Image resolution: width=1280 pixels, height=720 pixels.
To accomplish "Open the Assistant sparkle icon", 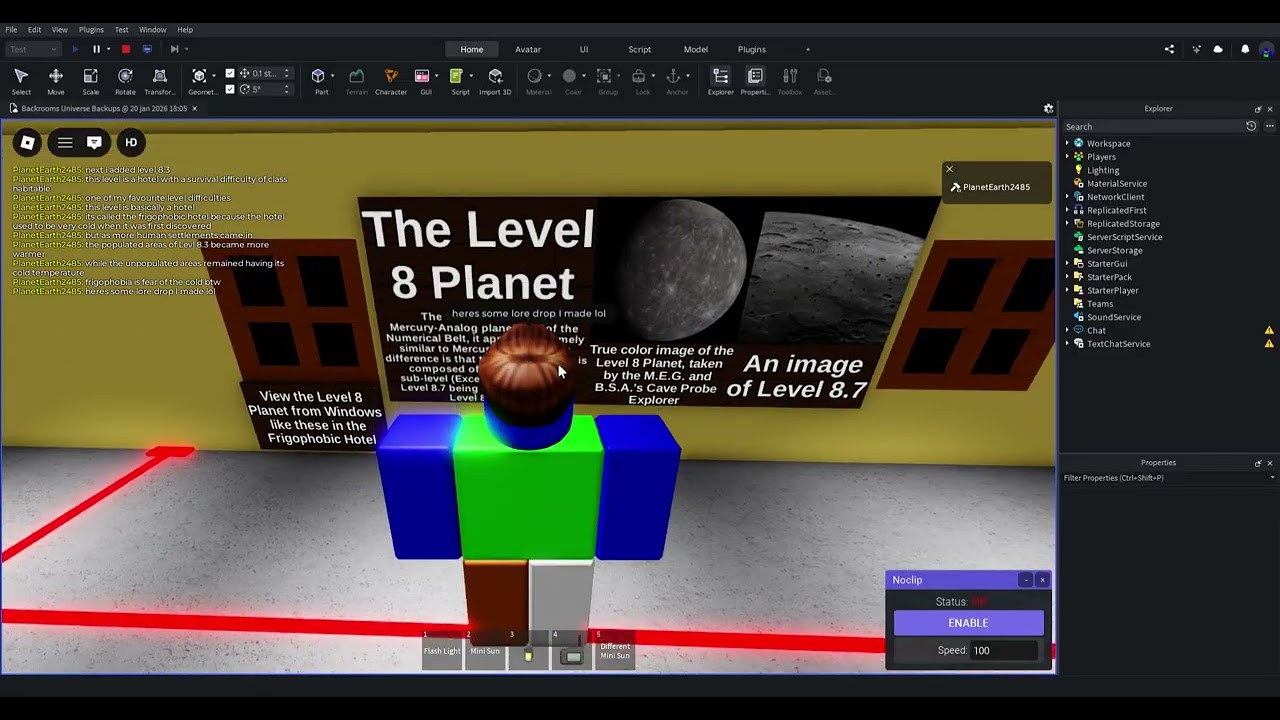I will 1196,49.
